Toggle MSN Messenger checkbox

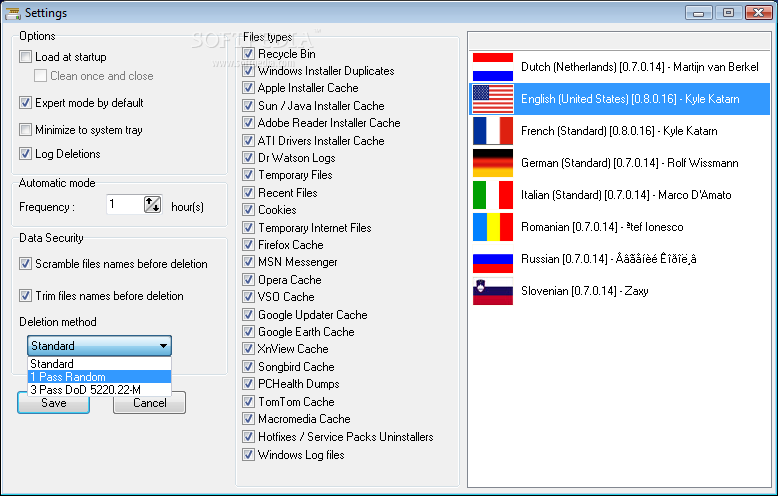[248, 262]
